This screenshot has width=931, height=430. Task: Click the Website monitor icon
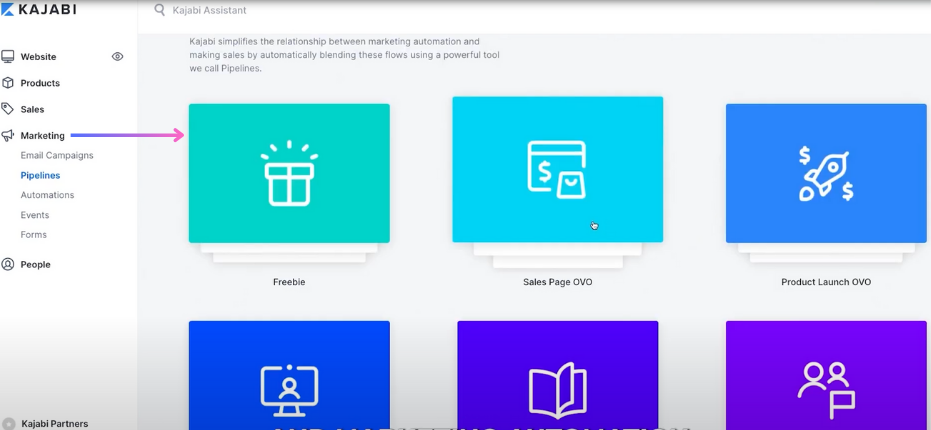click(x=8, y=56)
